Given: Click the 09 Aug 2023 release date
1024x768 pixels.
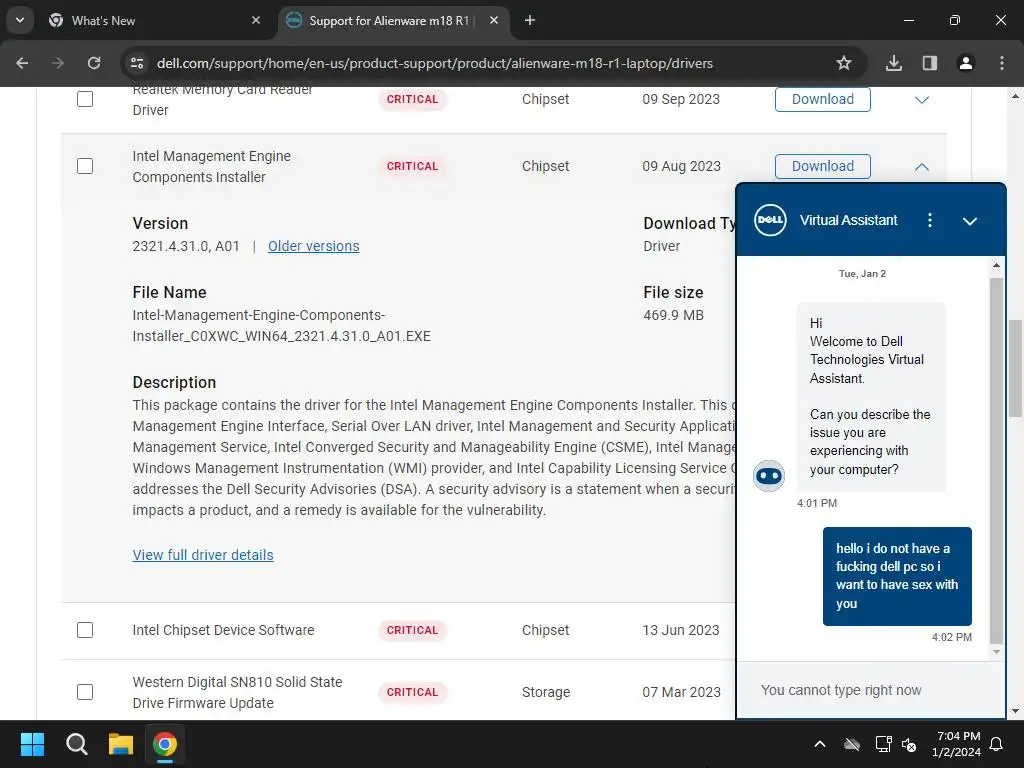Looking at the screenshot, I should tap(681, 166).
